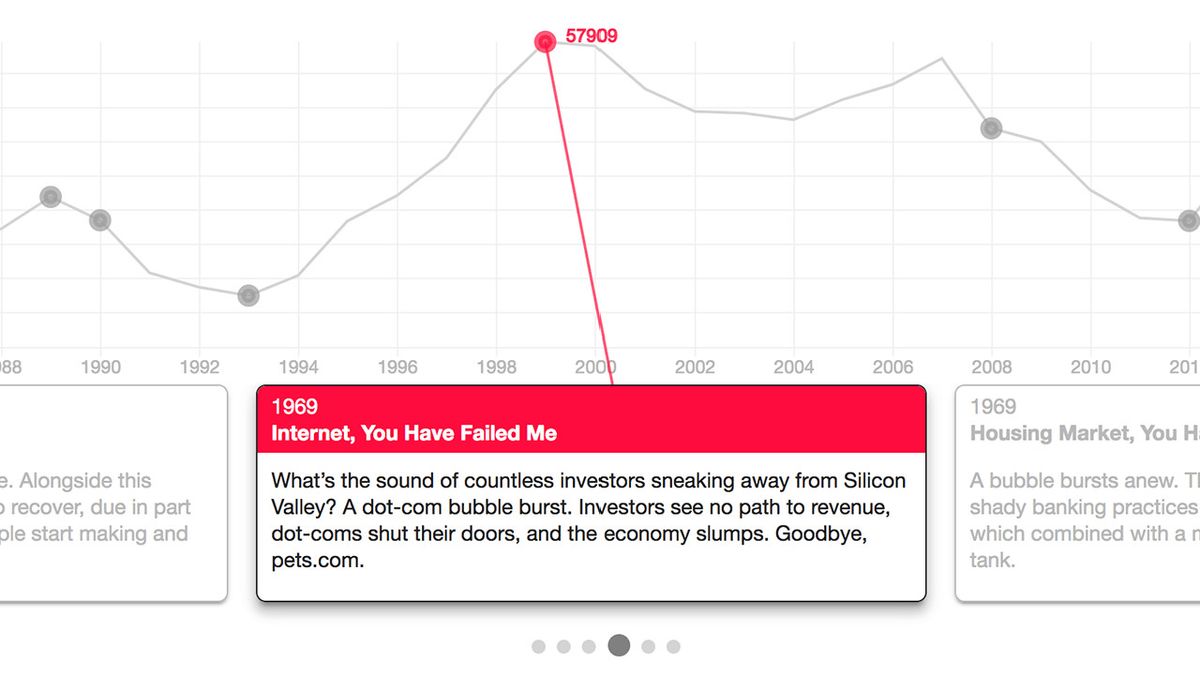Viewport: 1200px width, 676px height.
Task: Click the "Internet, You Have Failed Me" heading
Action: coord(414,434)
